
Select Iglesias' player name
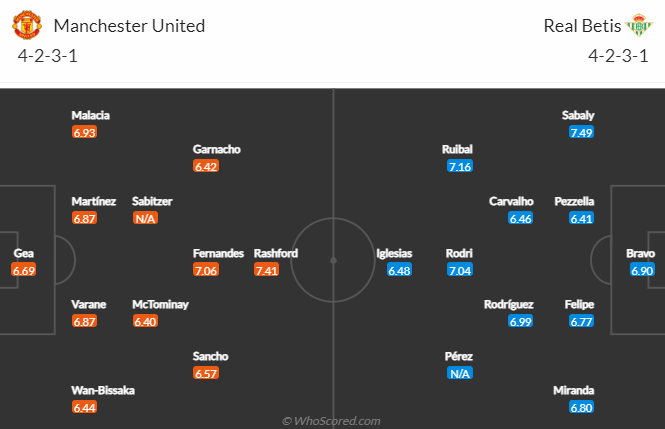click(x=394, y=253)
